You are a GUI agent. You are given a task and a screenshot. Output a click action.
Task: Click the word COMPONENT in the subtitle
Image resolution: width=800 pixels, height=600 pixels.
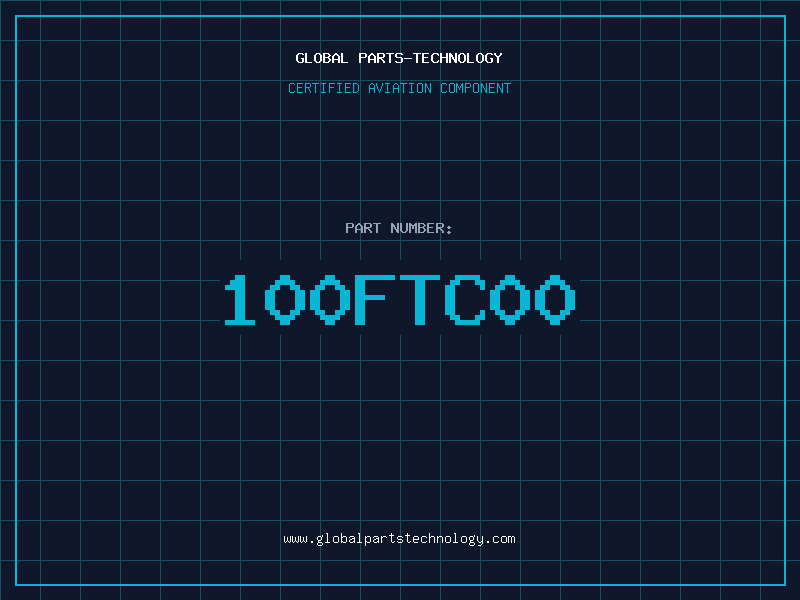tap(475, 88)
